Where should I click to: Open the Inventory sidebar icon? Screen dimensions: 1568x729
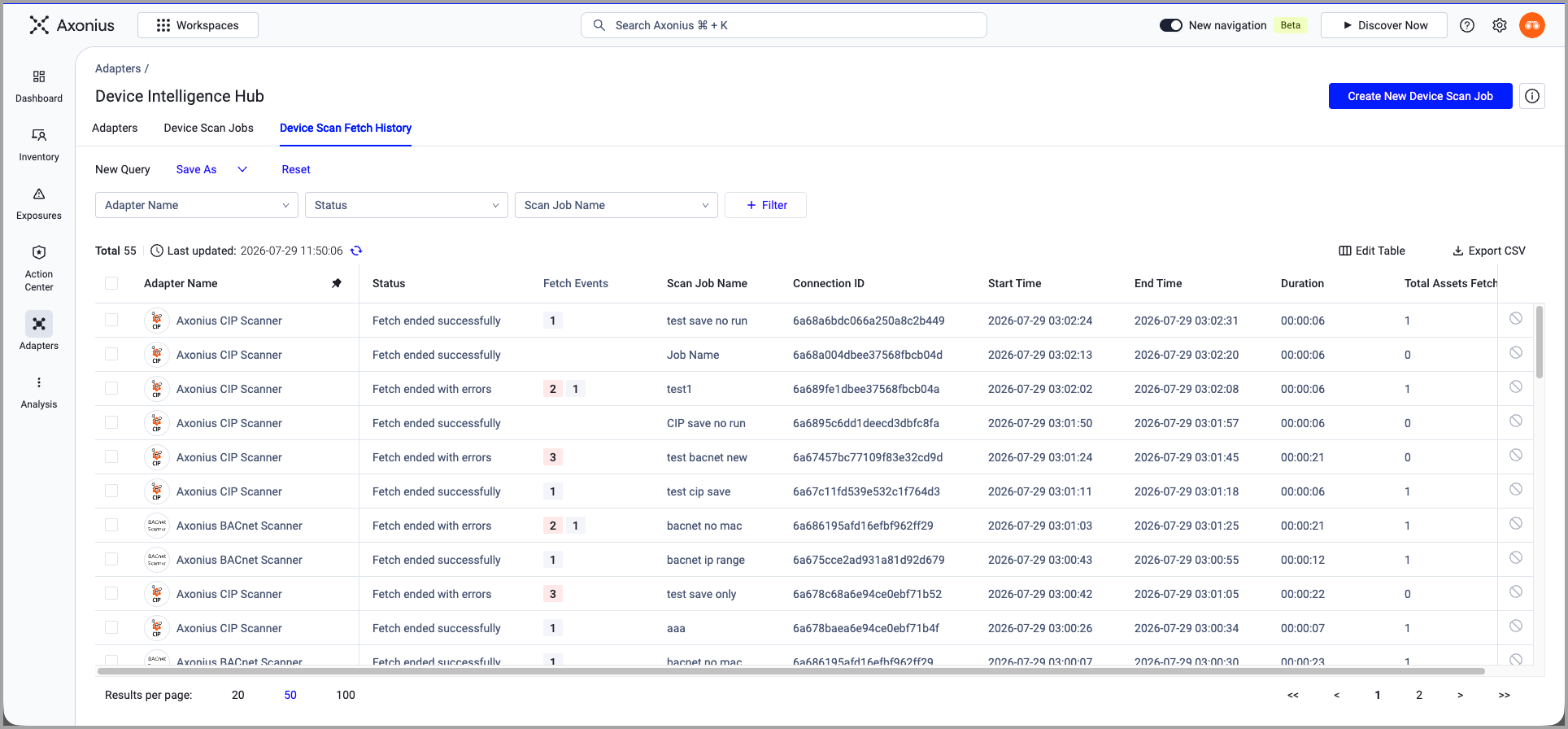tap(39, 135)
